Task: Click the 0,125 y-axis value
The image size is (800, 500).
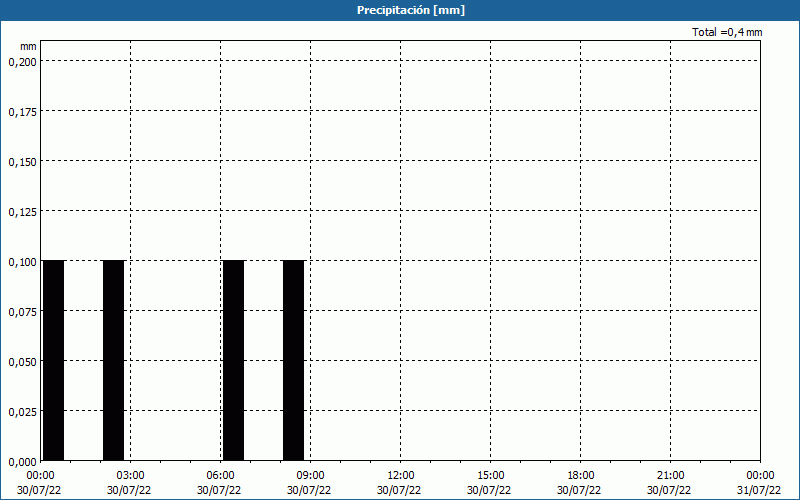Action: [23, 212]
